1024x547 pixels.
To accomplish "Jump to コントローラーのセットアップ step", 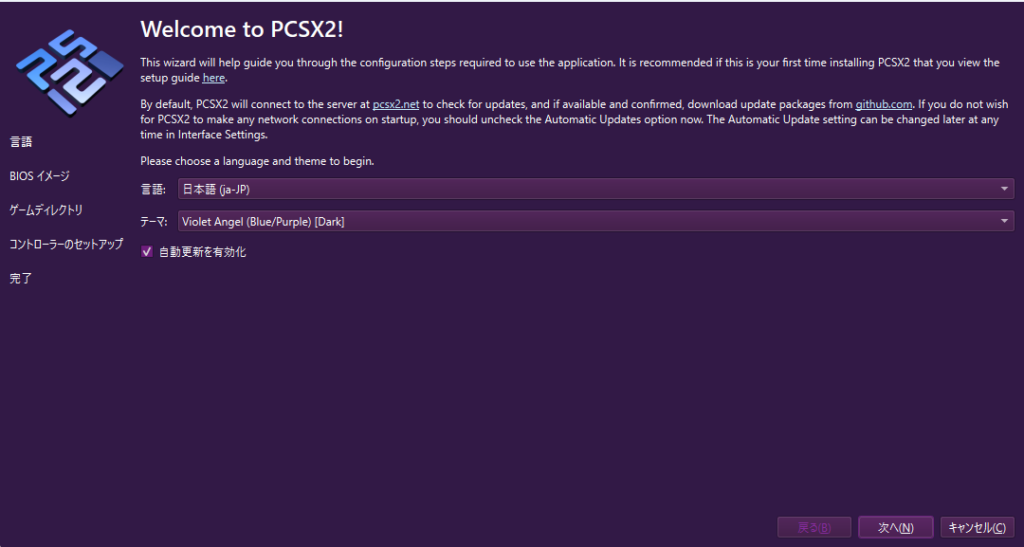I will tap(66, 244).
